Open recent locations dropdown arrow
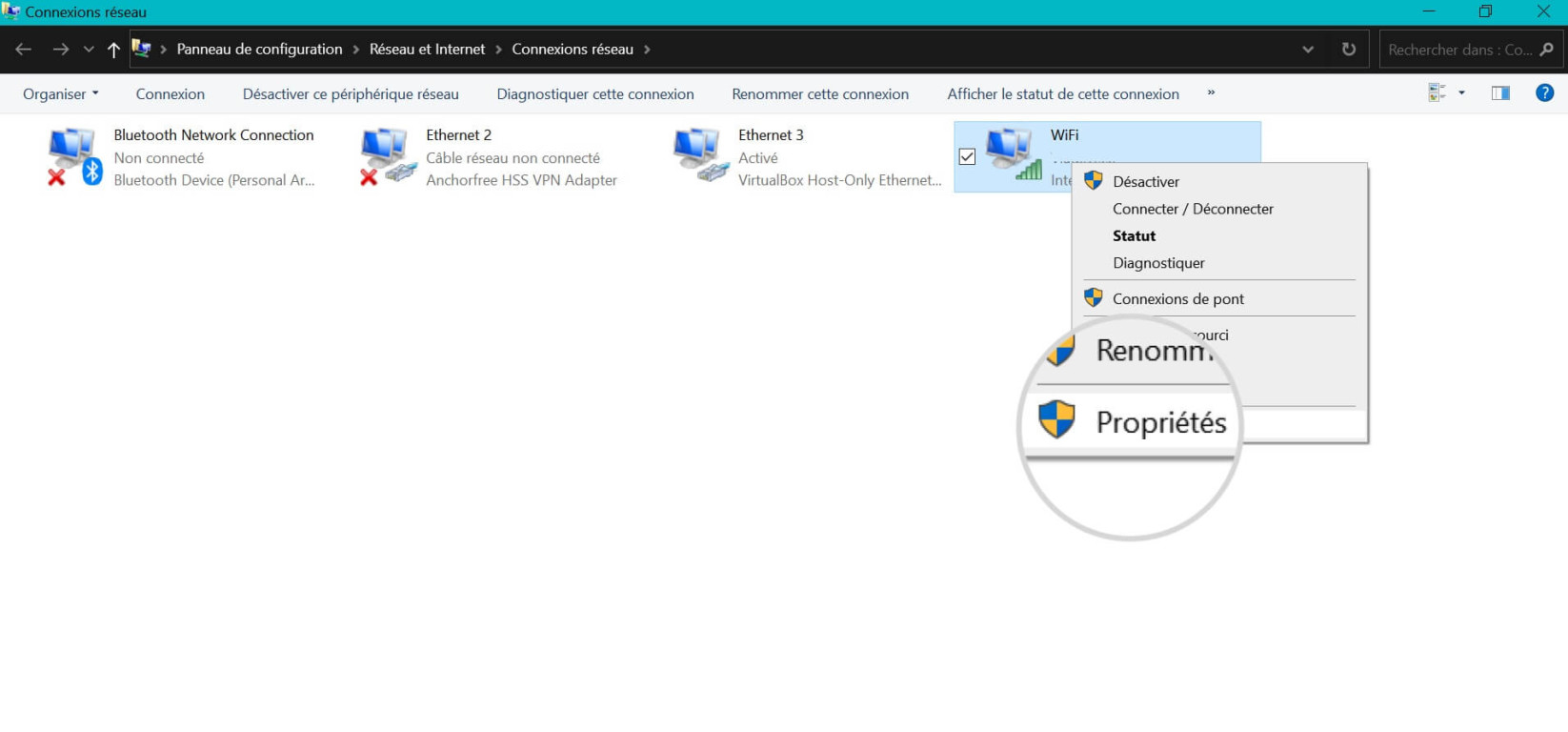 (x=89, y=50)
